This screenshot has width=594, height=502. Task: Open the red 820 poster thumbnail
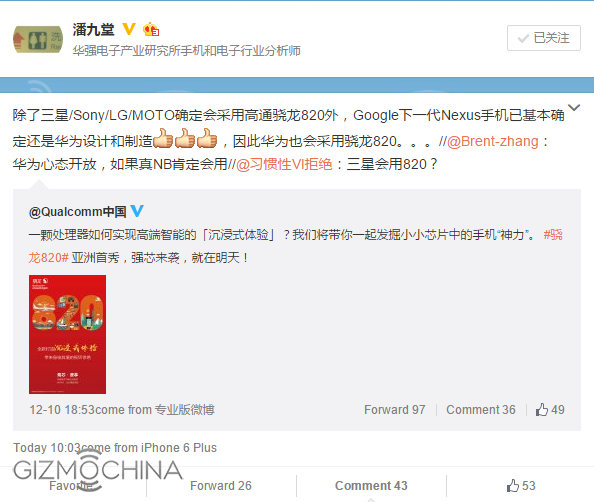pyautogui.click(x=67, y=334)
